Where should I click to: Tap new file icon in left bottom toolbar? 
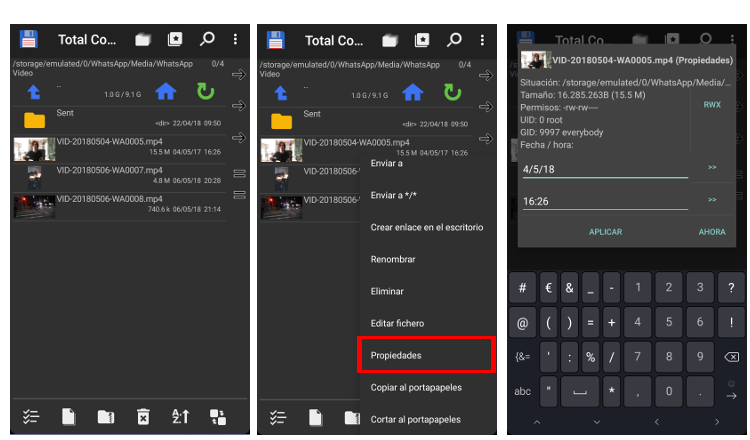click(x=68, y=417)
